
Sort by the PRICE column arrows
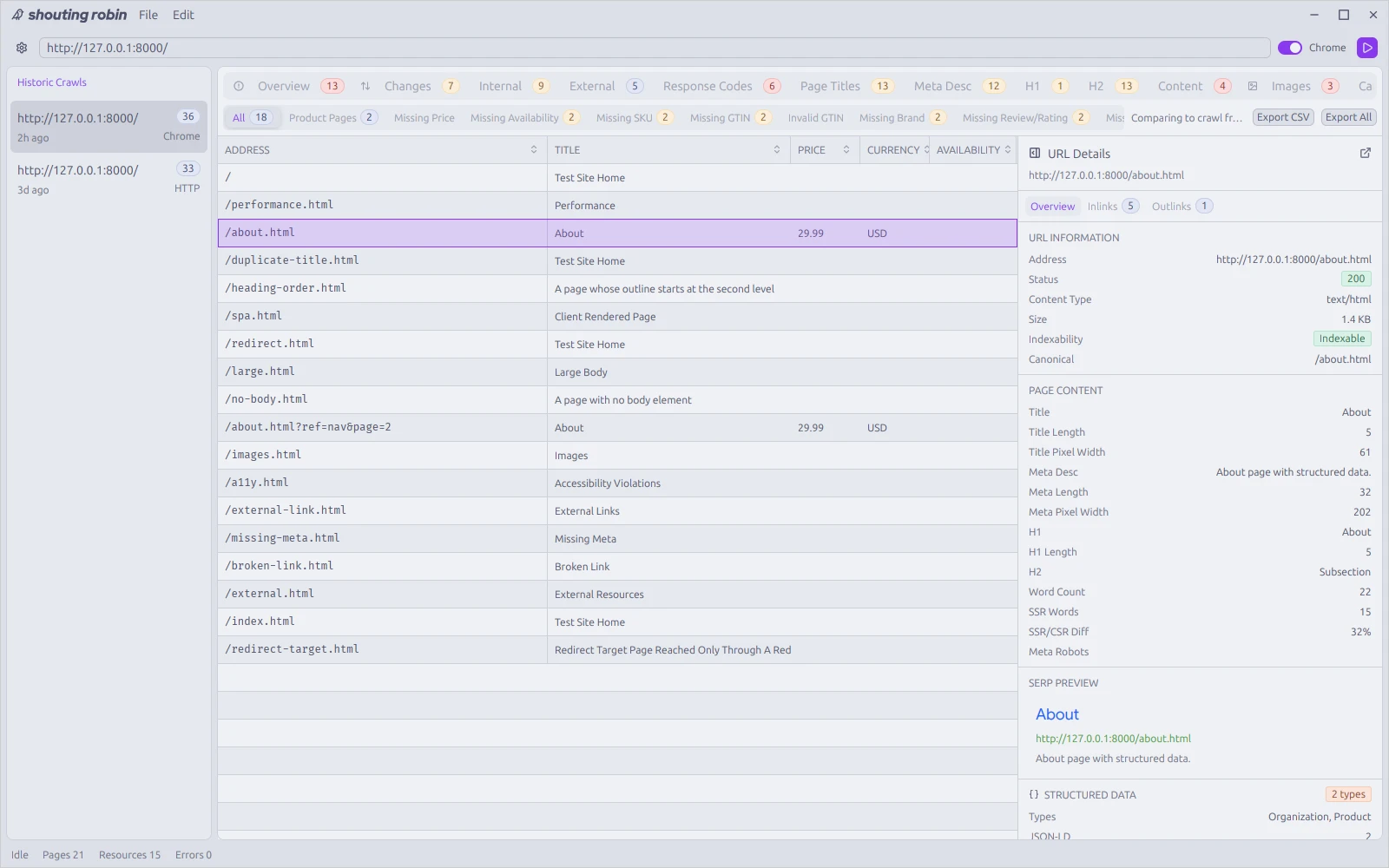846,149
